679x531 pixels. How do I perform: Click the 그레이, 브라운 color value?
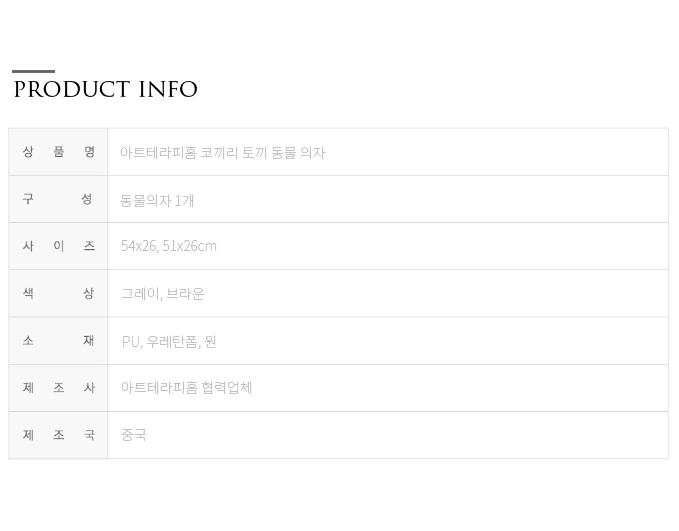pos(163,294)
